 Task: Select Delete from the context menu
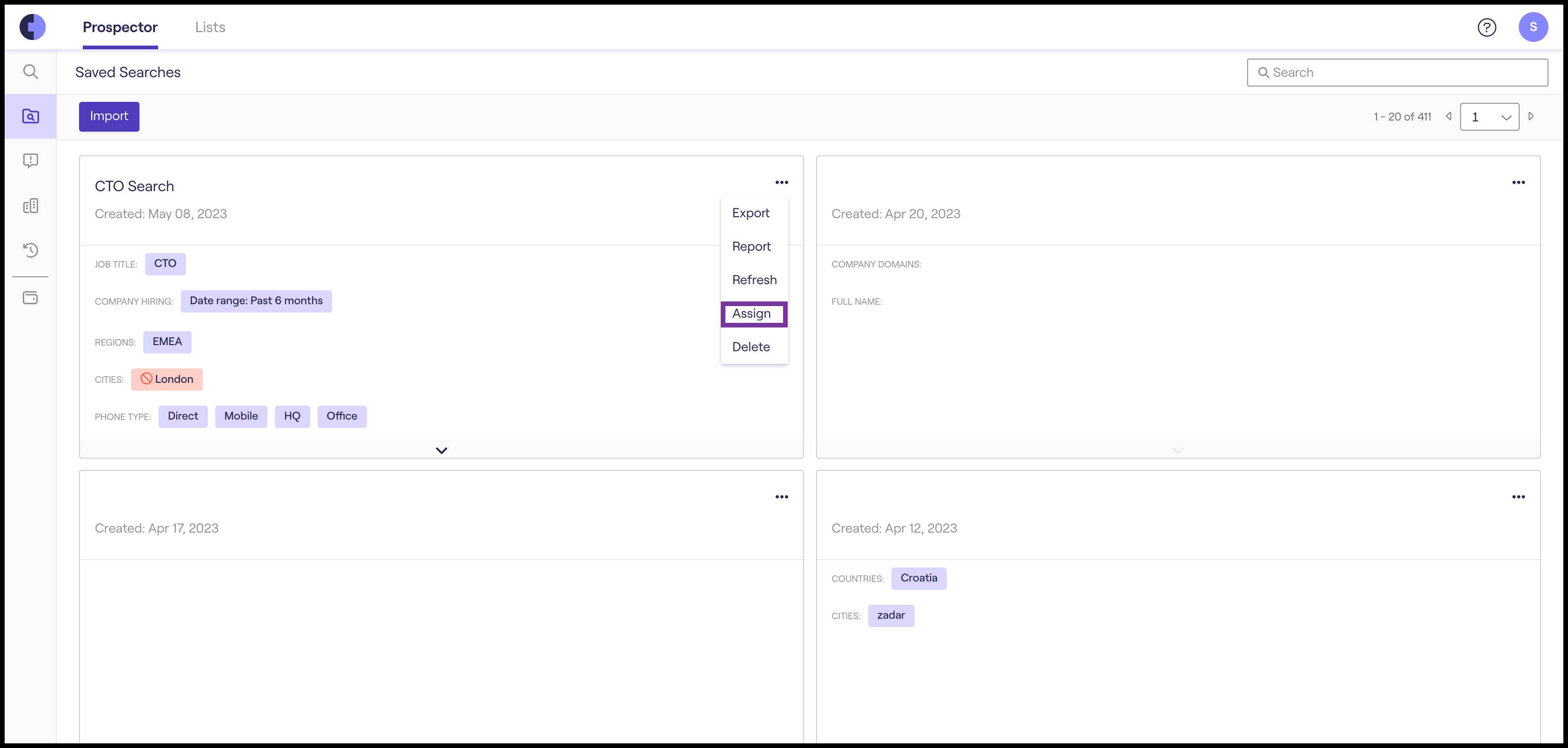click(751, 347)
